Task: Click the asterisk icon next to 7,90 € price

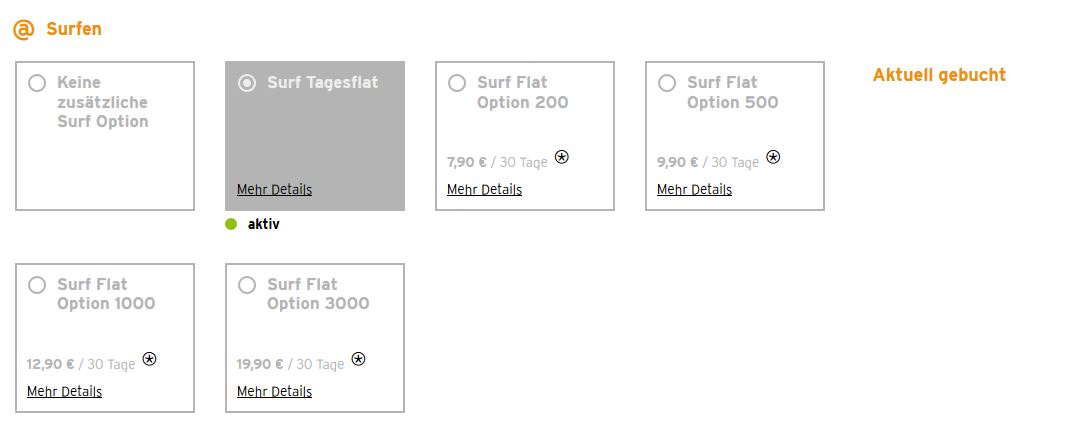Action: [x=562, y=157]
